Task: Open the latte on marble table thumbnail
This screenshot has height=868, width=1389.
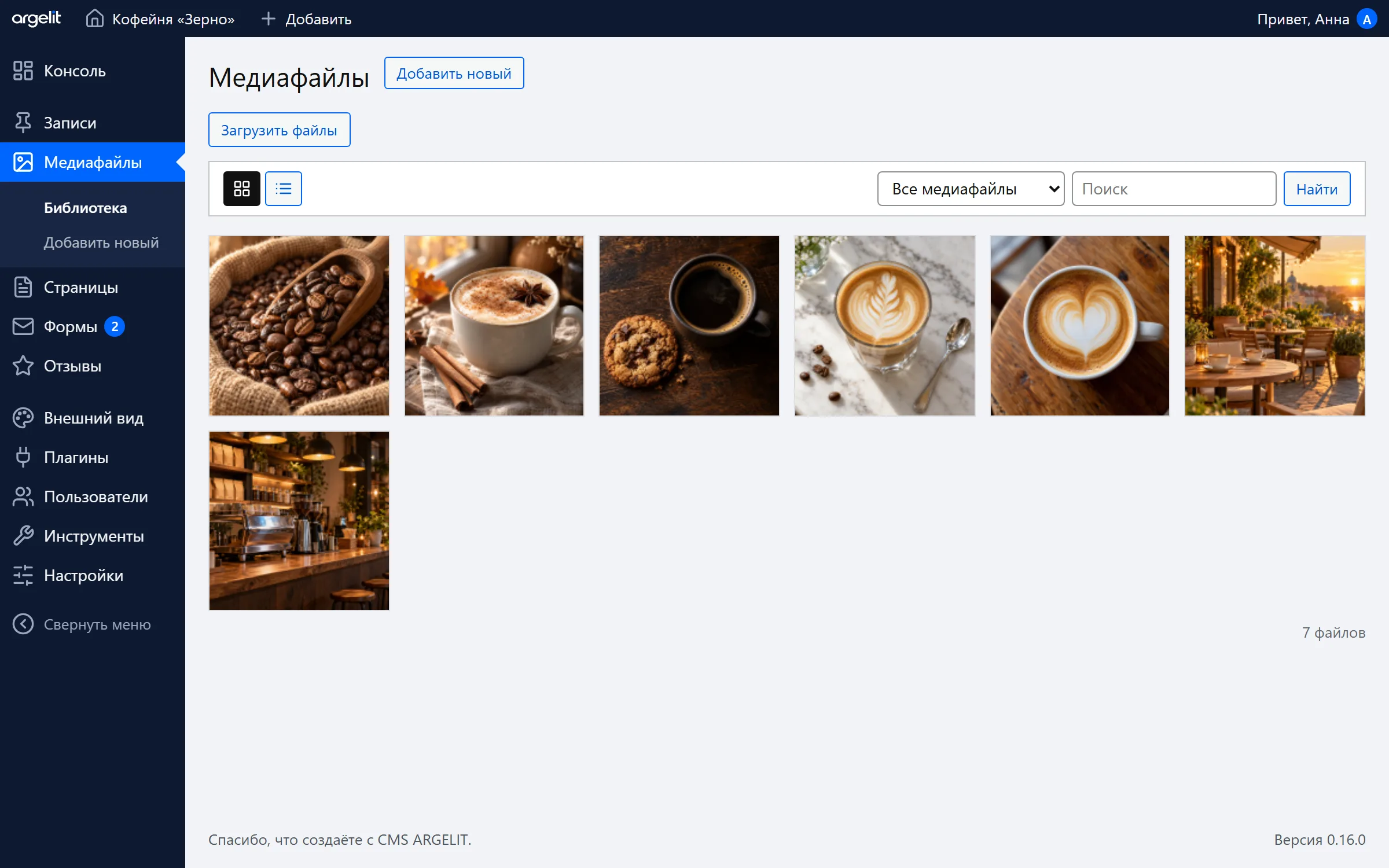Action: tap(884, 325)
